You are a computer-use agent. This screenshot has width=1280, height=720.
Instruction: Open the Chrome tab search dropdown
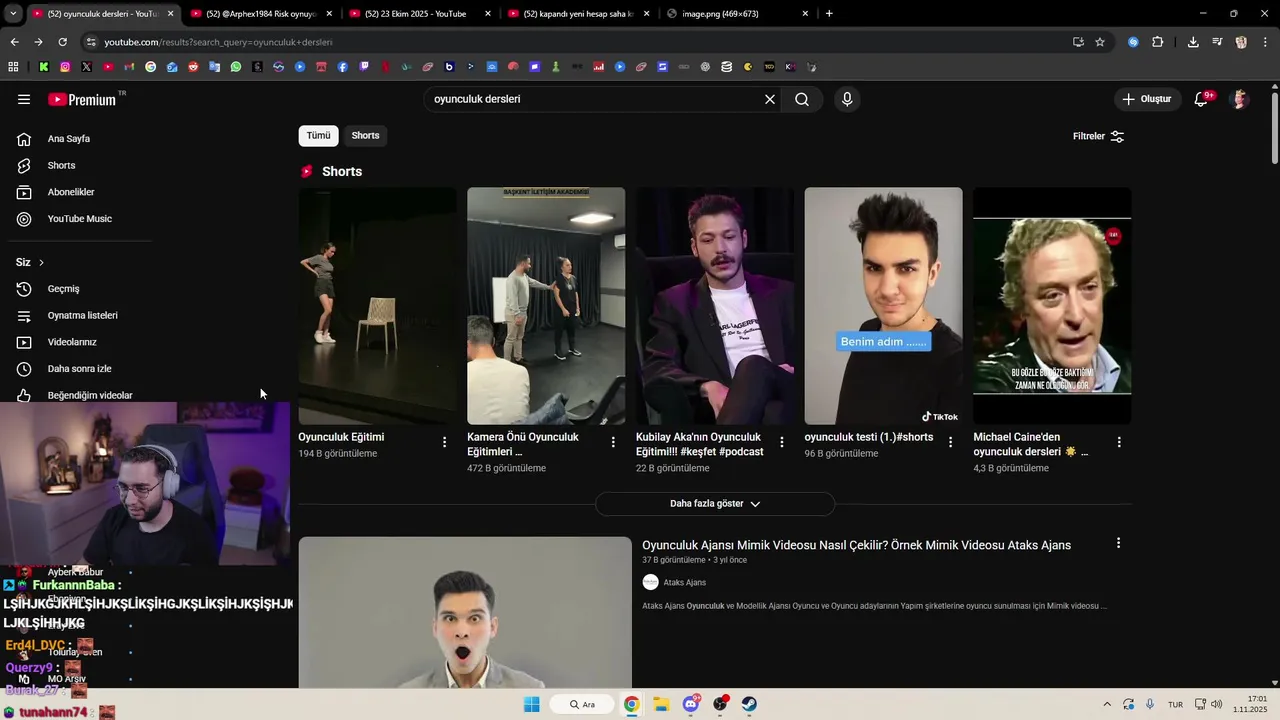(13, 14)
